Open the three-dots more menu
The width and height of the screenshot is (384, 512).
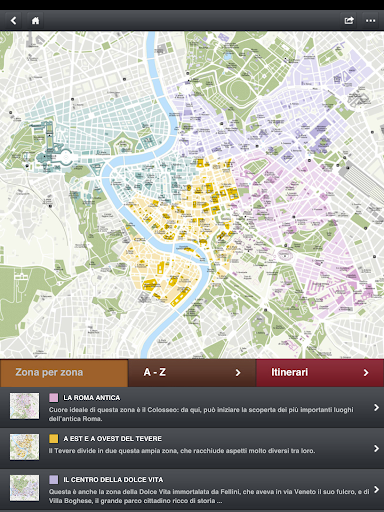[x=370, y=21]
